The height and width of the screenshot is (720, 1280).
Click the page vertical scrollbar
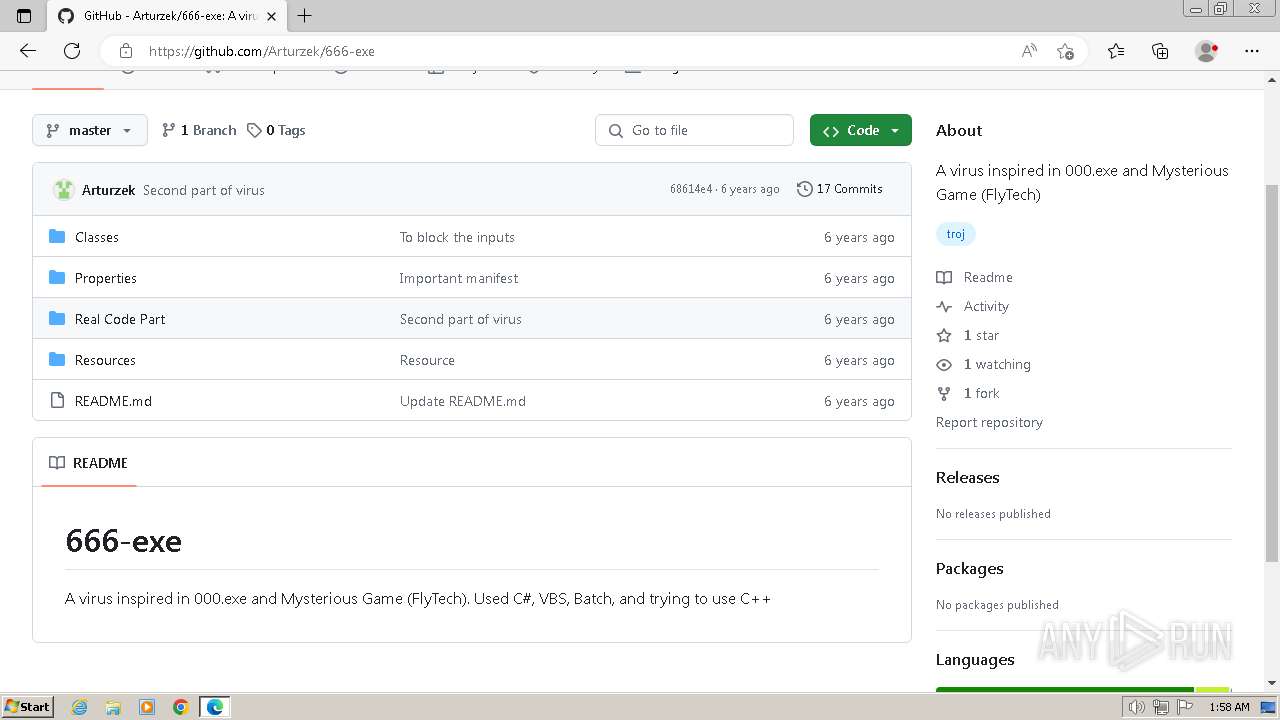tap(1272, 374)
